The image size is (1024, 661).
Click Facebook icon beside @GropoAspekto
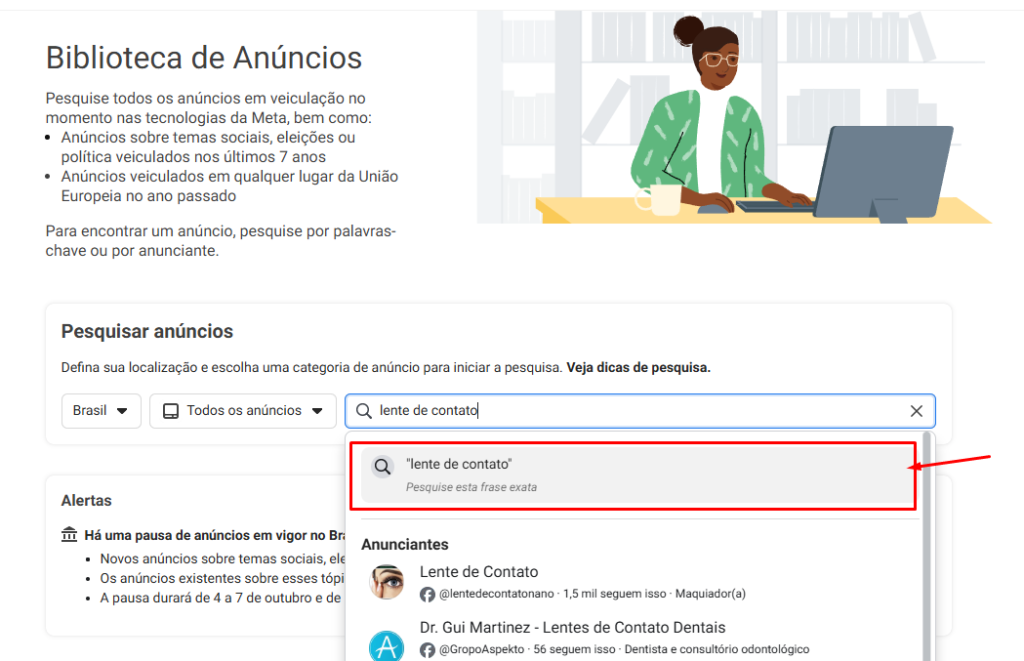(x=427, y=650)
